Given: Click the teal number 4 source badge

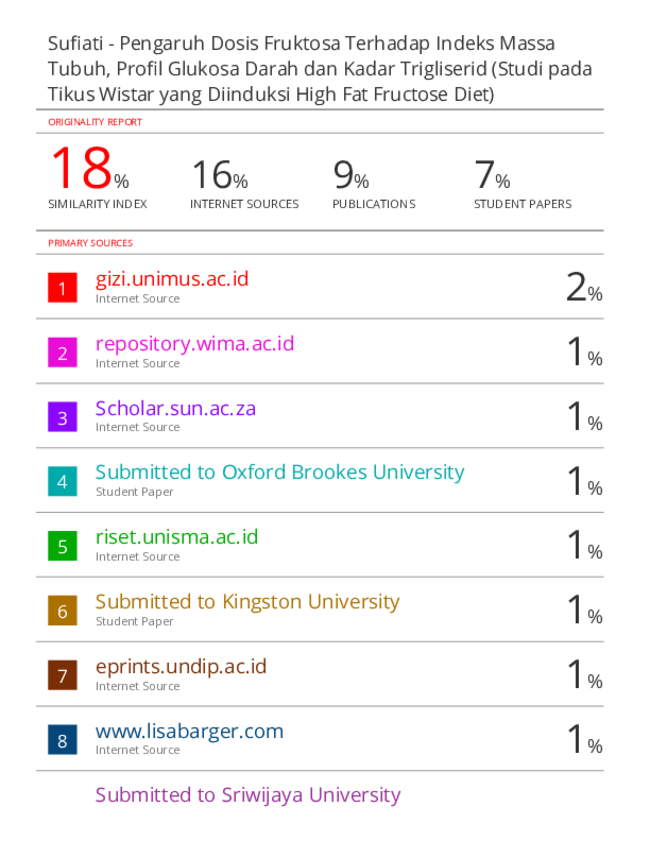Looking at the screenshot, I should (x=62, y=481).
